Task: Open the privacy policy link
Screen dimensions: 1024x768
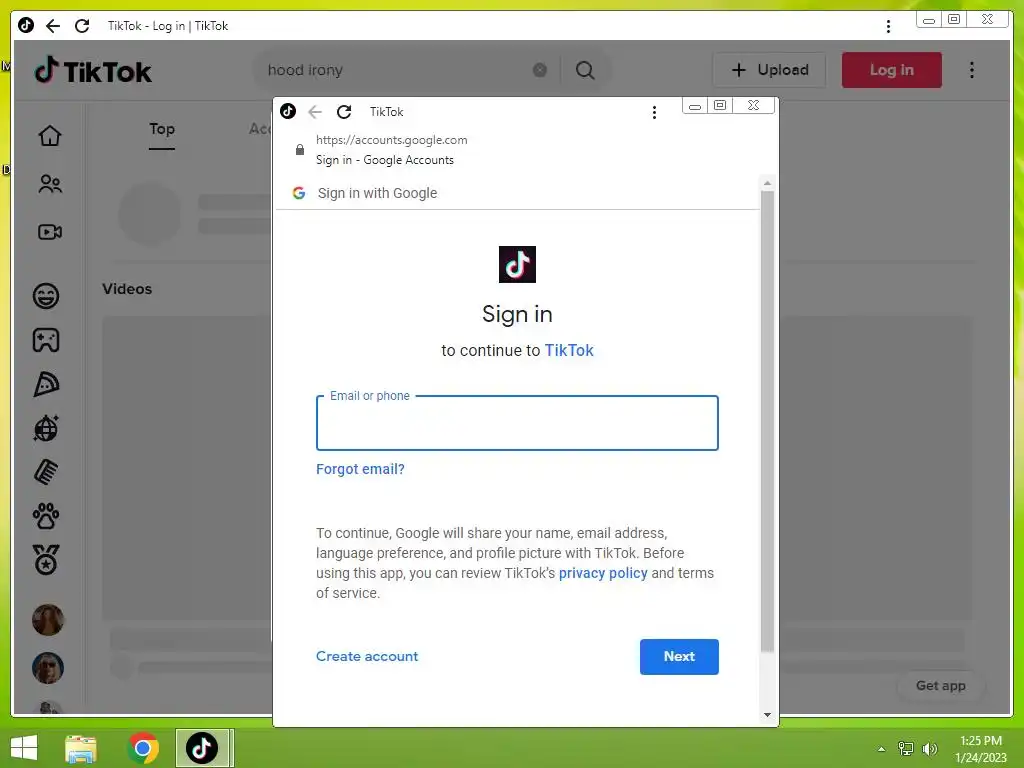Action: pyautogui.click(x=603, y=573)
